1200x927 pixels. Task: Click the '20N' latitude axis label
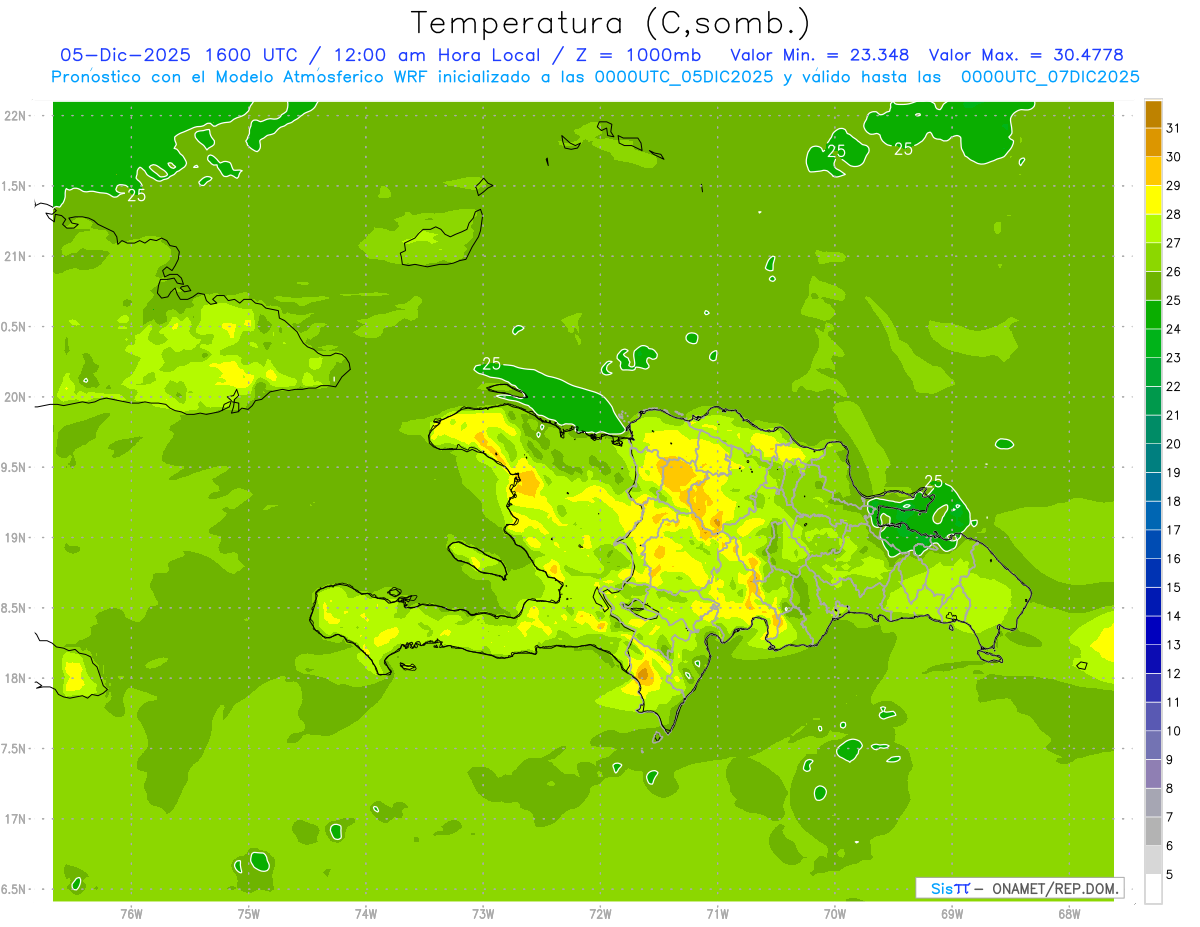tap(14, 397)
